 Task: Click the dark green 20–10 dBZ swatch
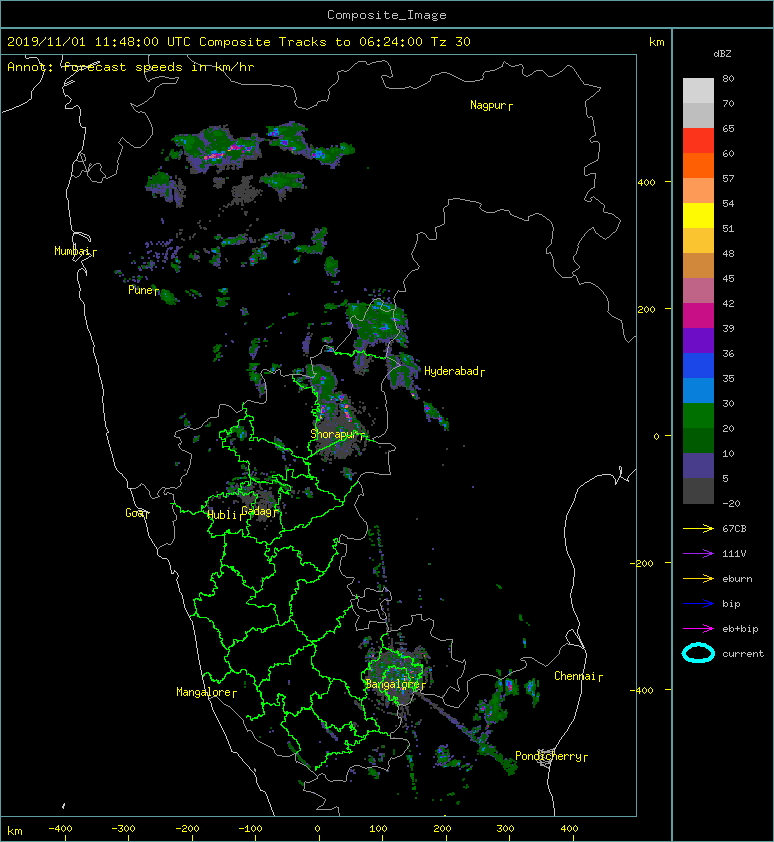698,440
